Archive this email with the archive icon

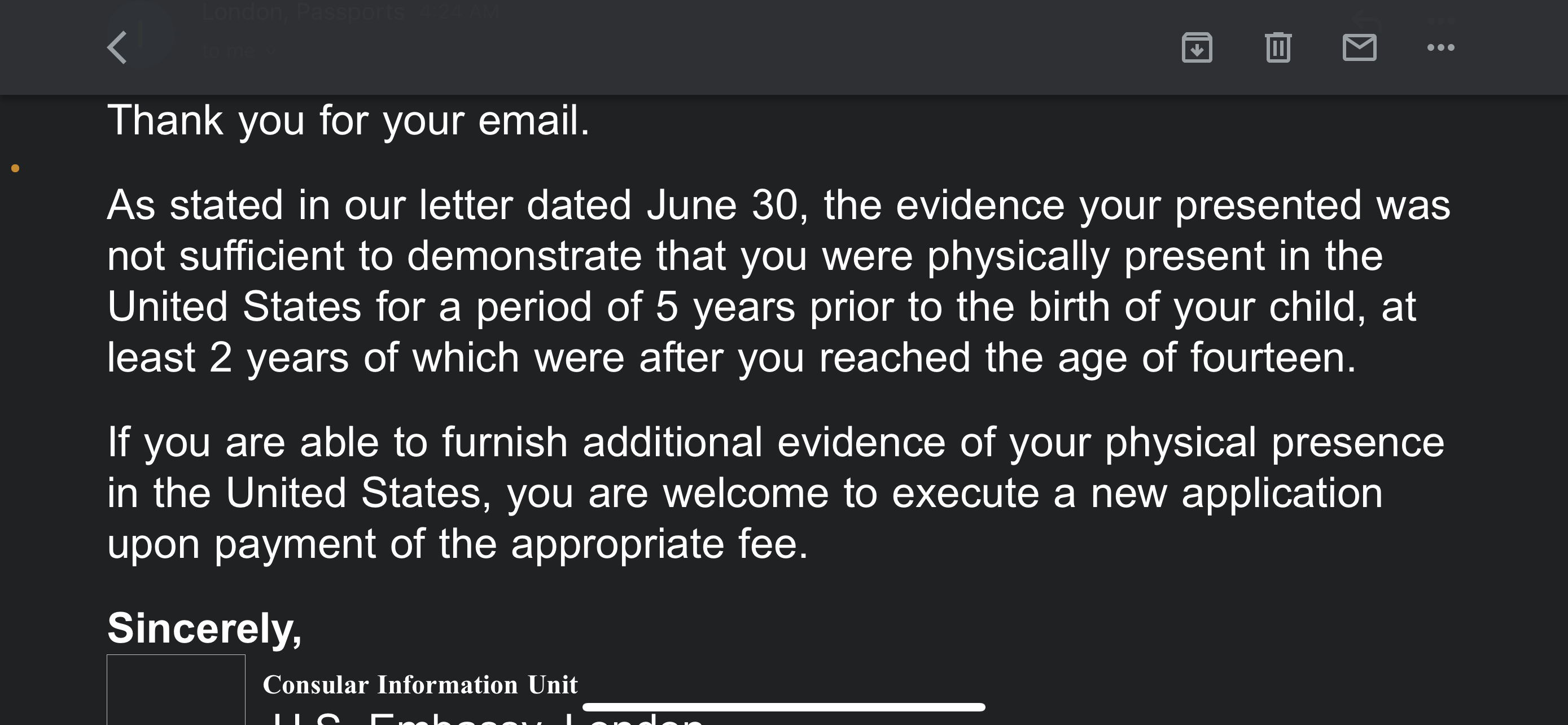pyautogui.click(x=1197, y=47)
